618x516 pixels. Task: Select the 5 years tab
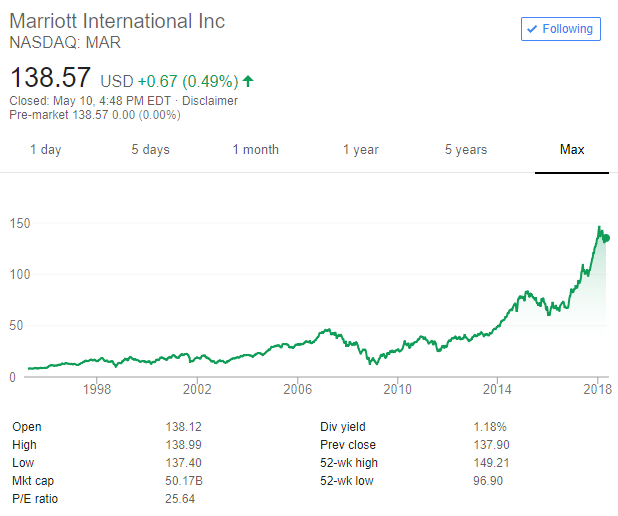click(x=466, y=150)
